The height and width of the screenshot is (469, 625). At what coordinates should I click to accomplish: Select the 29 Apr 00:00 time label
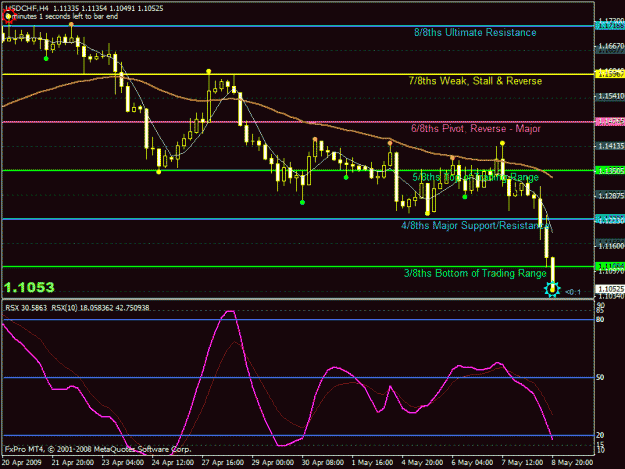pyautogui.click(x=273, y=463)
